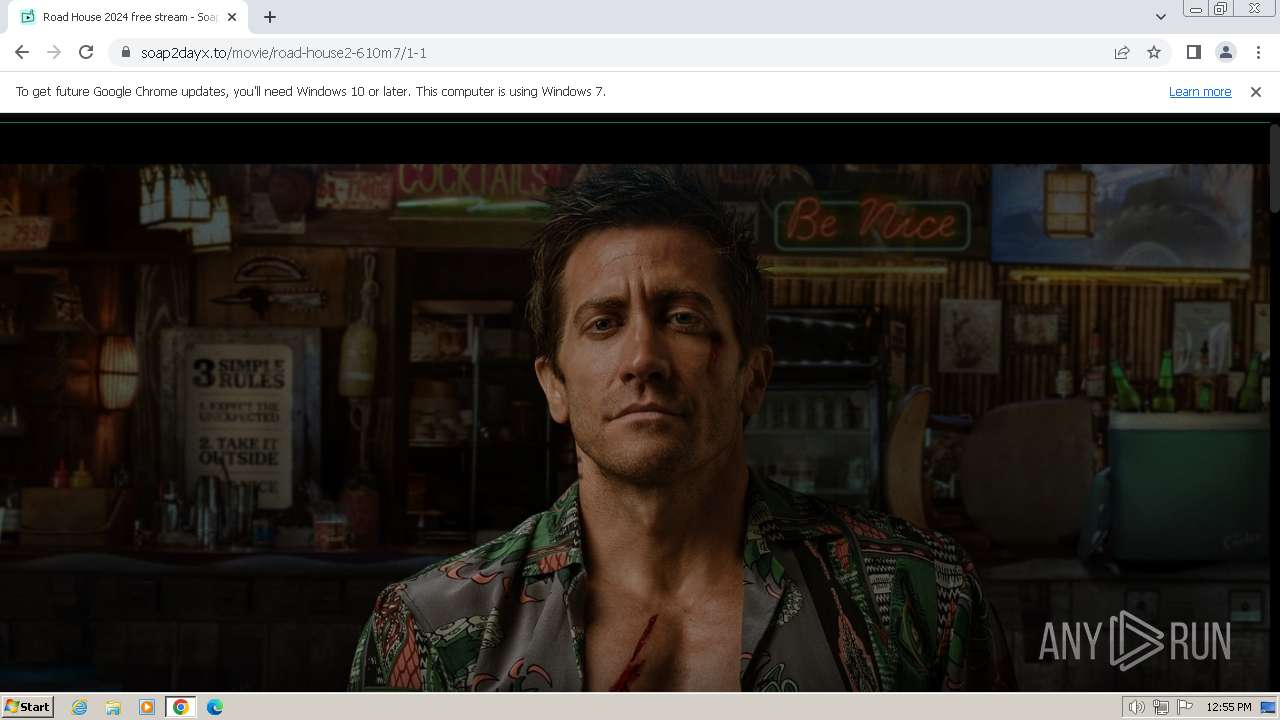Open Chrome's three-dot menu
Screen dimensions: 1280x720
1258,52
